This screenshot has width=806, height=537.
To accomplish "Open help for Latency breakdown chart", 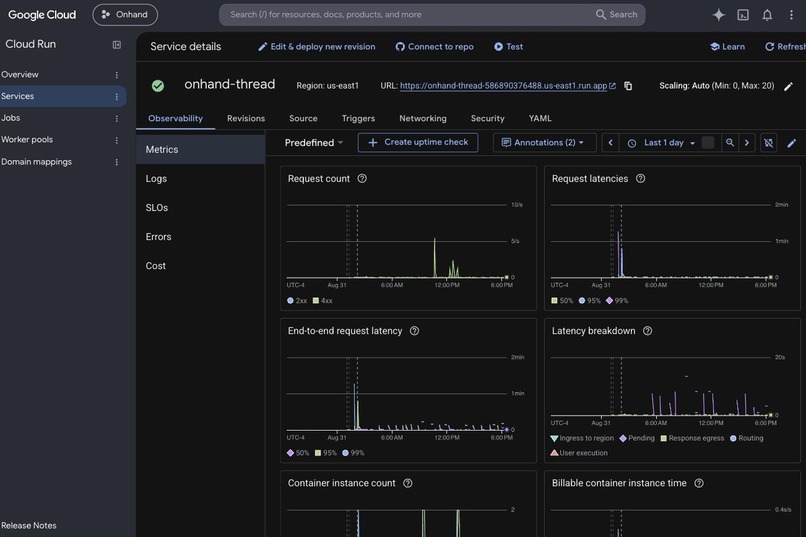I will 648,331.
